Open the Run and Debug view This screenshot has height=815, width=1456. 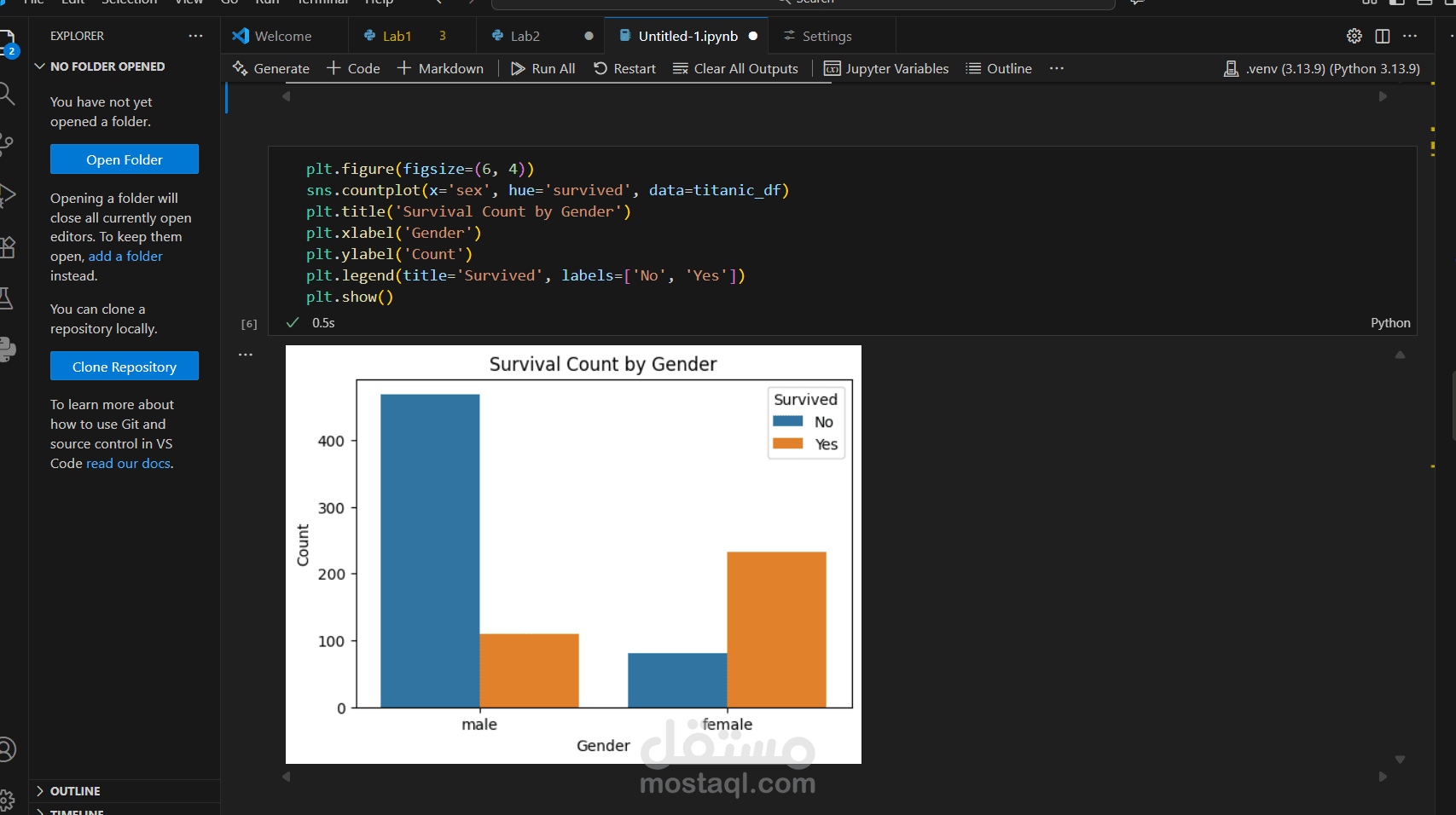[x=7, y=195]
